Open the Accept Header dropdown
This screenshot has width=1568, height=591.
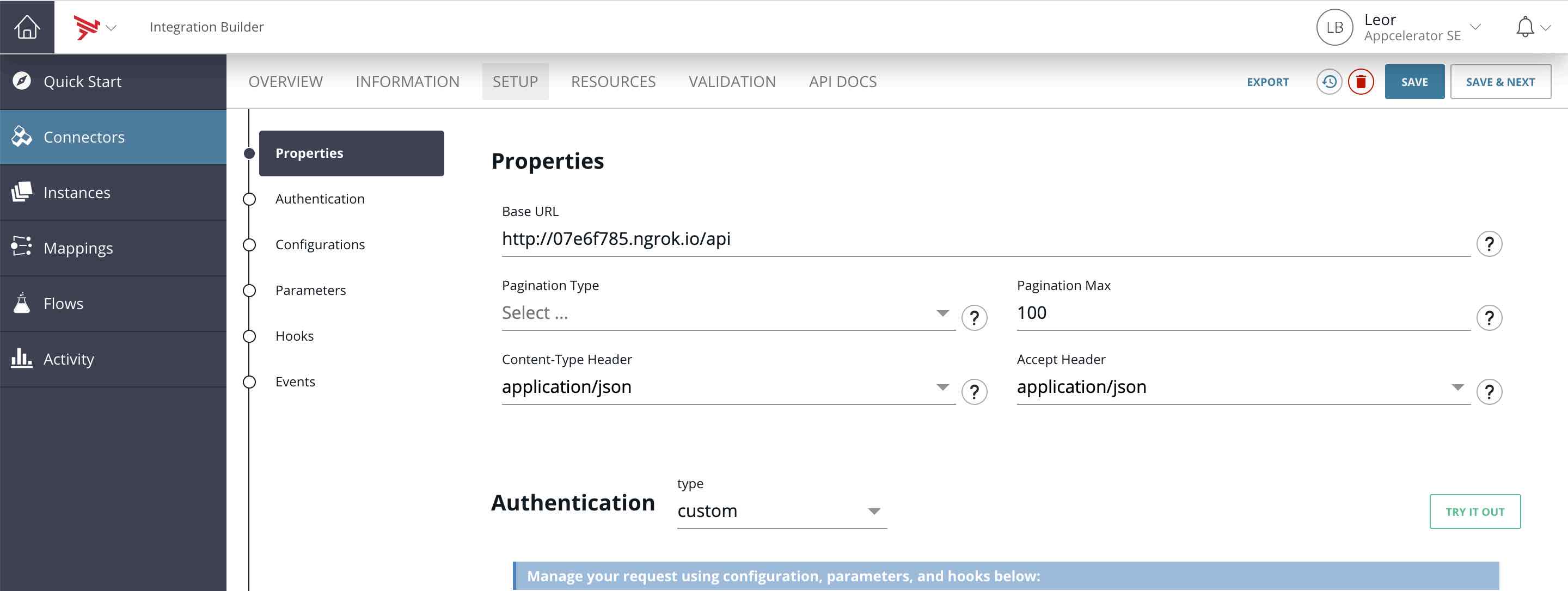tap(1243, 387)
